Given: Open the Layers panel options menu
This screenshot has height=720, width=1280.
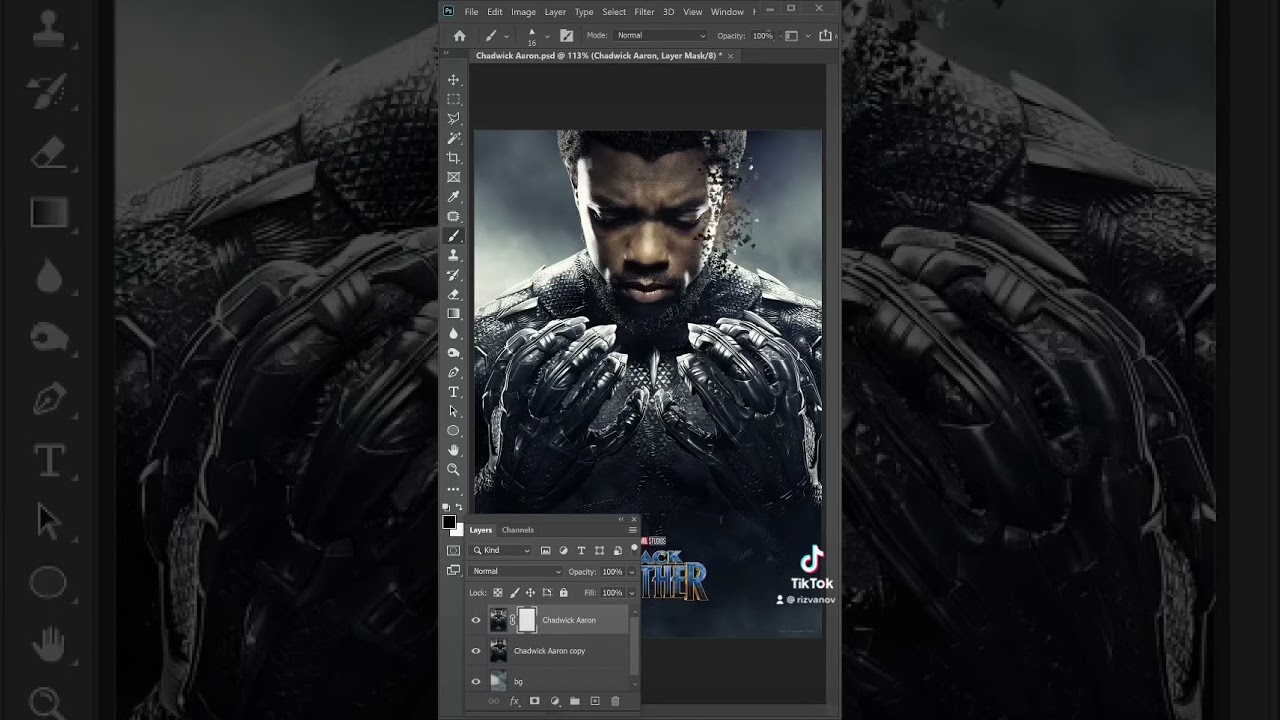Looking at the screenshot, I should tap(633, 530).
